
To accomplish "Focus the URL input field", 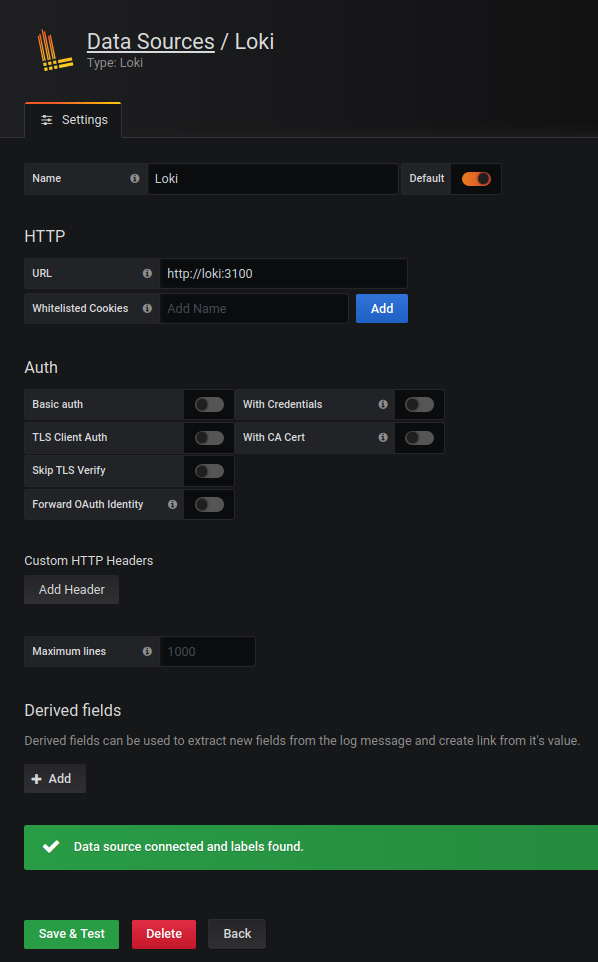I will [283, 274].
